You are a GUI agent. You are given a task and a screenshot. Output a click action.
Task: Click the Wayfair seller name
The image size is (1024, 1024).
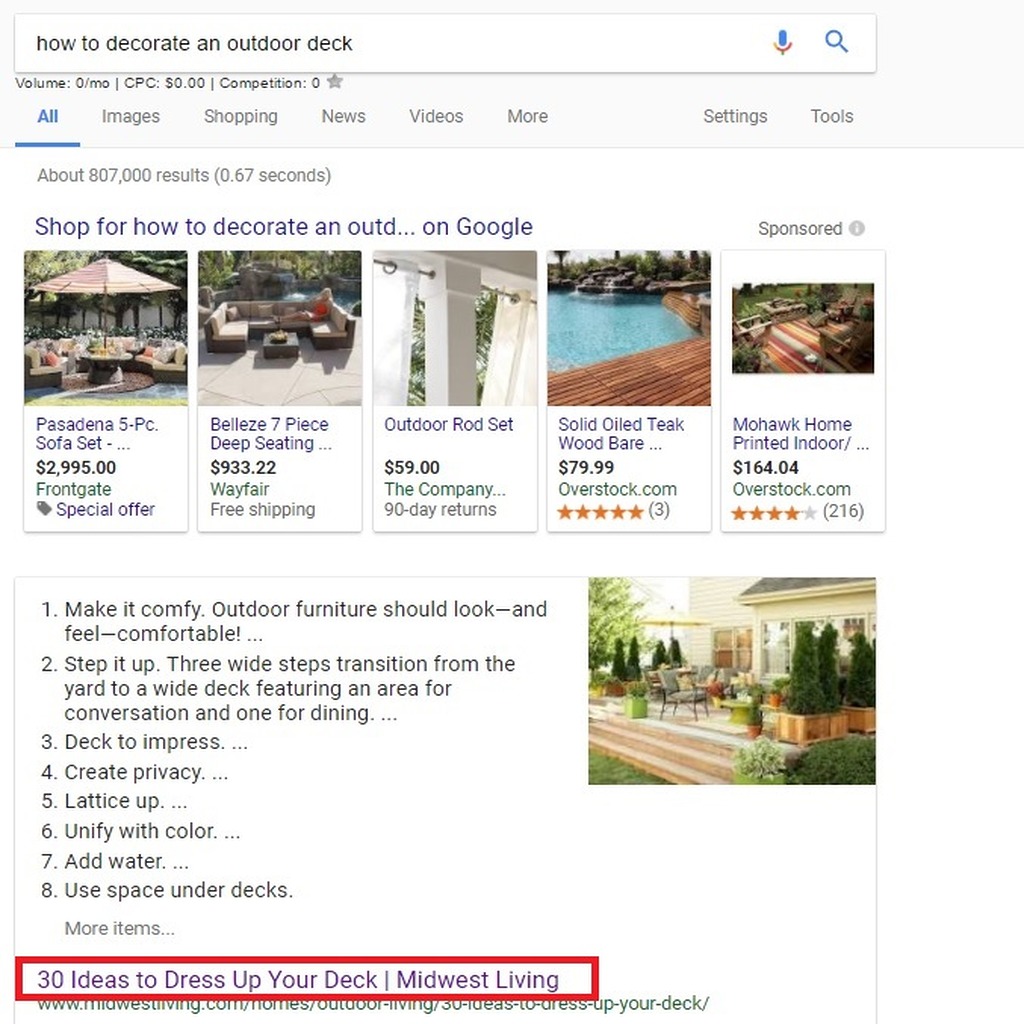[240, 489]
